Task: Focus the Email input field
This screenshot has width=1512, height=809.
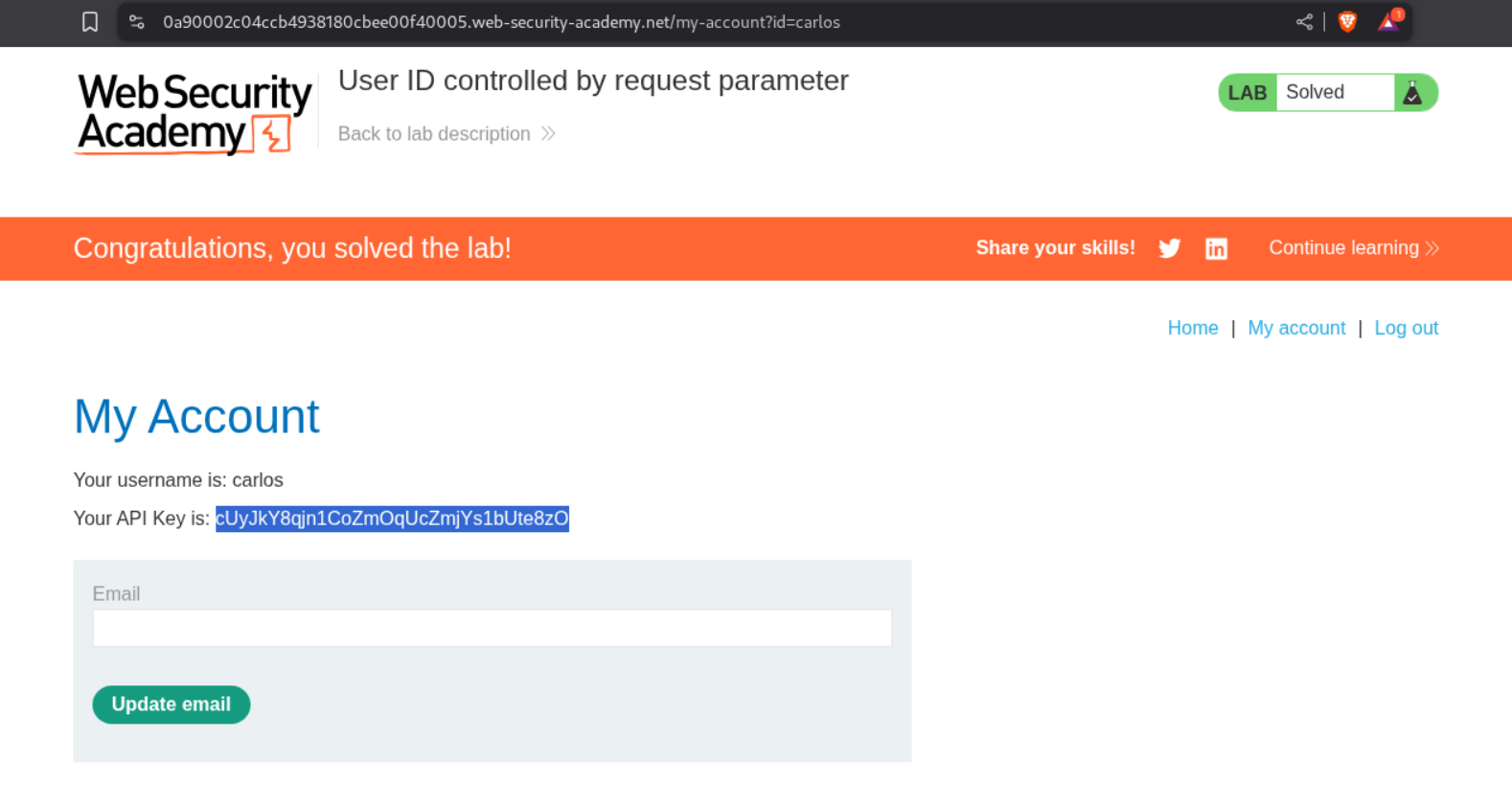Action: click(492, 628)
